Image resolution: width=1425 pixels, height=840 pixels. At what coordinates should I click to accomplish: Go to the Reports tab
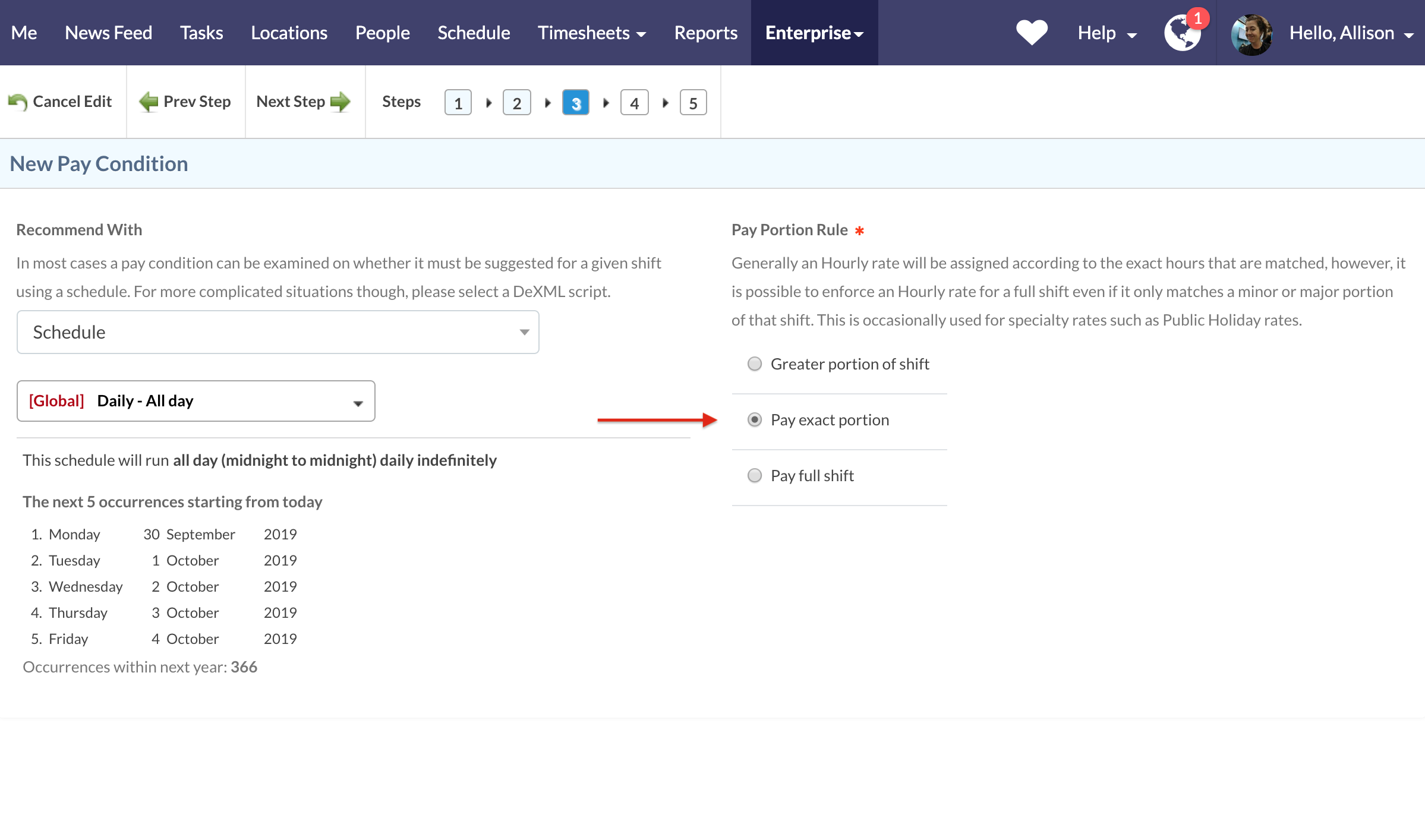[x=705, y=33]
